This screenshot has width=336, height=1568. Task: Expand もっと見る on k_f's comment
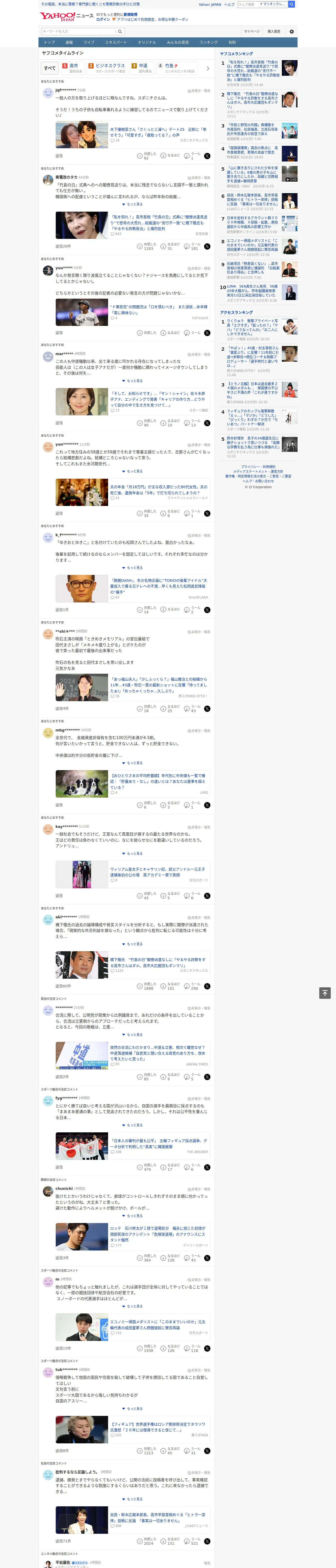[x=133, y=568]
